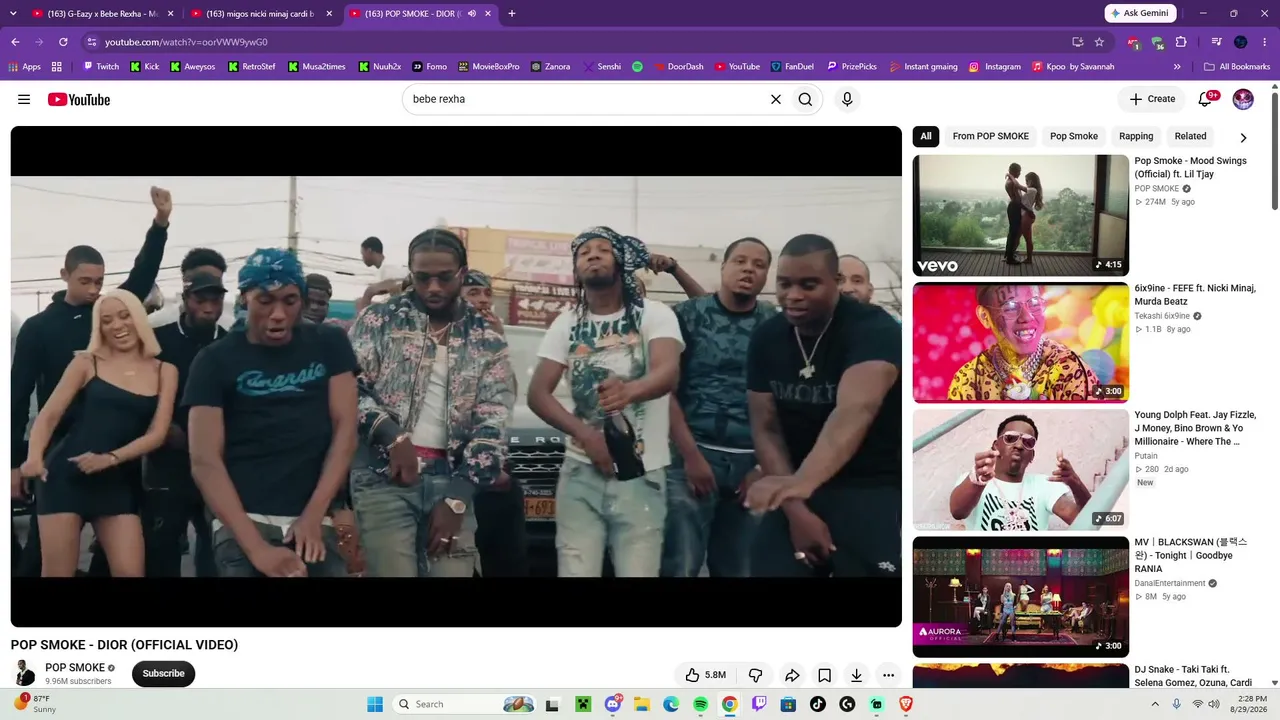Open the Mood Swings video thumbnail
This screenshot has height=720, width=1280.
pyautogui.click(x=1021, y=215)
